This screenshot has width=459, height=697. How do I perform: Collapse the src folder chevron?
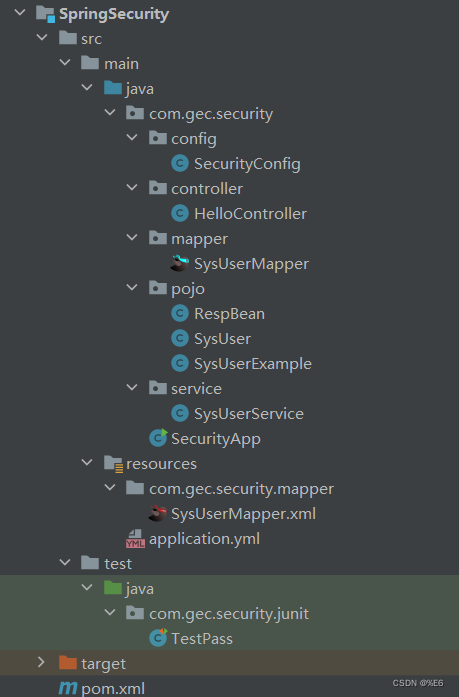42,37
